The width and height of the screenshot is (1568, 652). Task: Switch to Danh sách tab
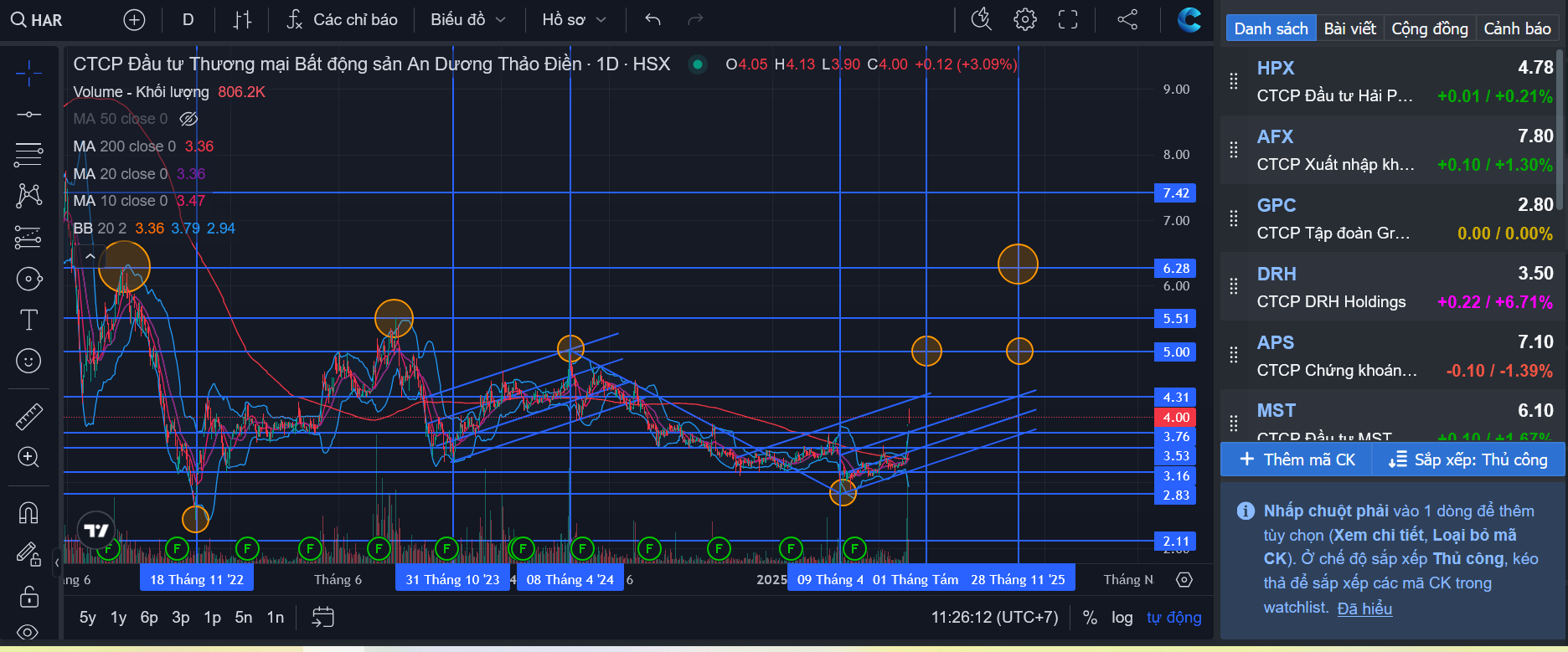[1271, 28]
